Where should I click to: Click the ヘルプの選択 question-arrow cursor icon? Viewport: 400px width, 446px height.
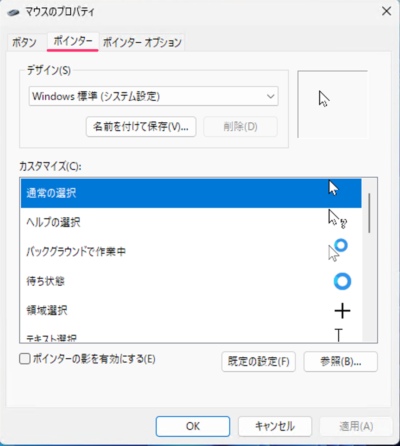tap(338, 219)
